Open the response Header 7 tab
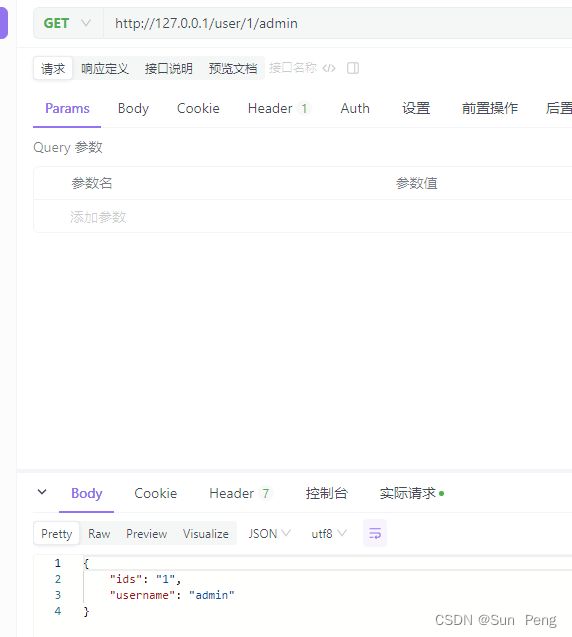The image size is (572, 637). [240, 493]
